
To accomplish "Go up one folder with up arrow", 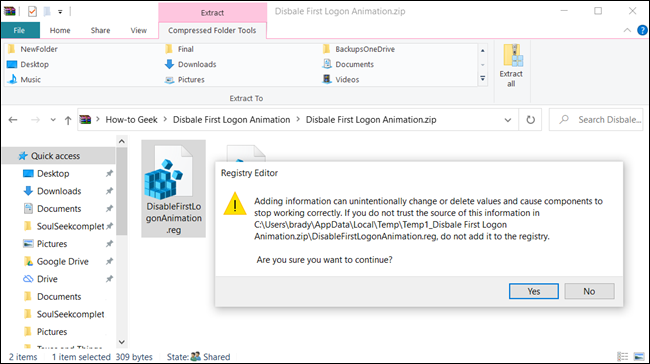I will pos(68,120).
